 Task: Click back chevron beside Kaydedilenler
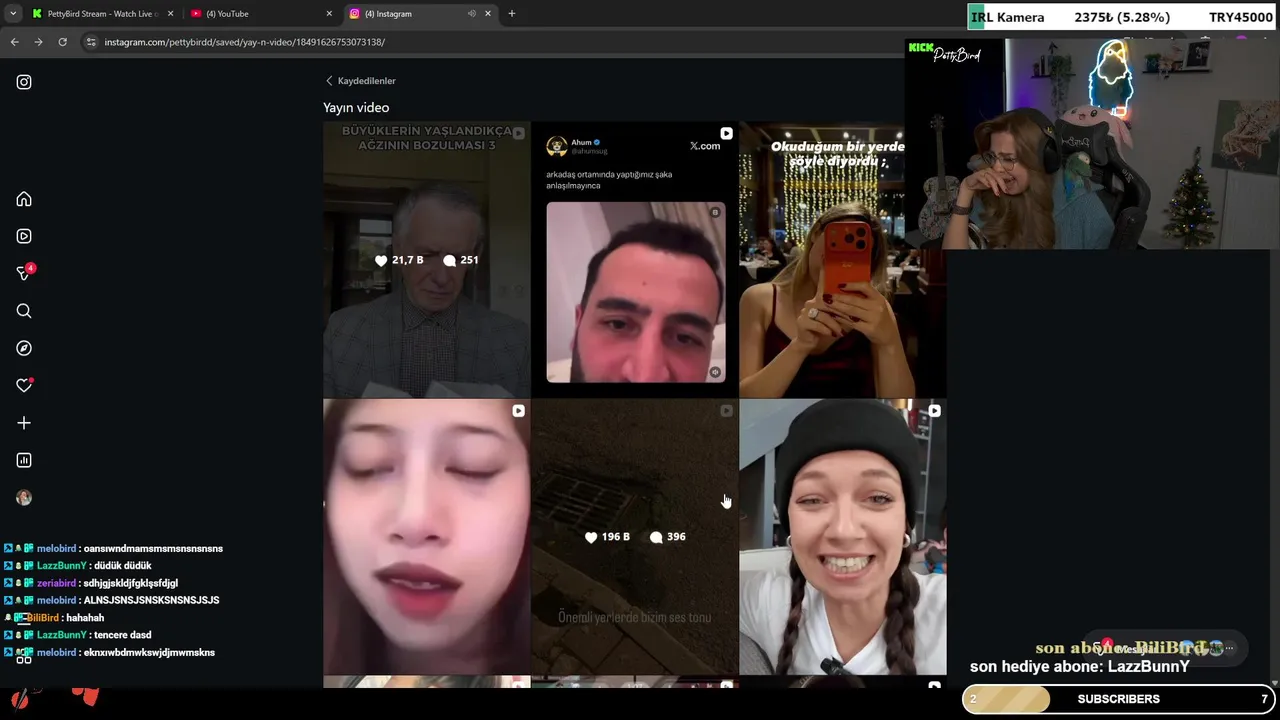(x=329, y=81)
